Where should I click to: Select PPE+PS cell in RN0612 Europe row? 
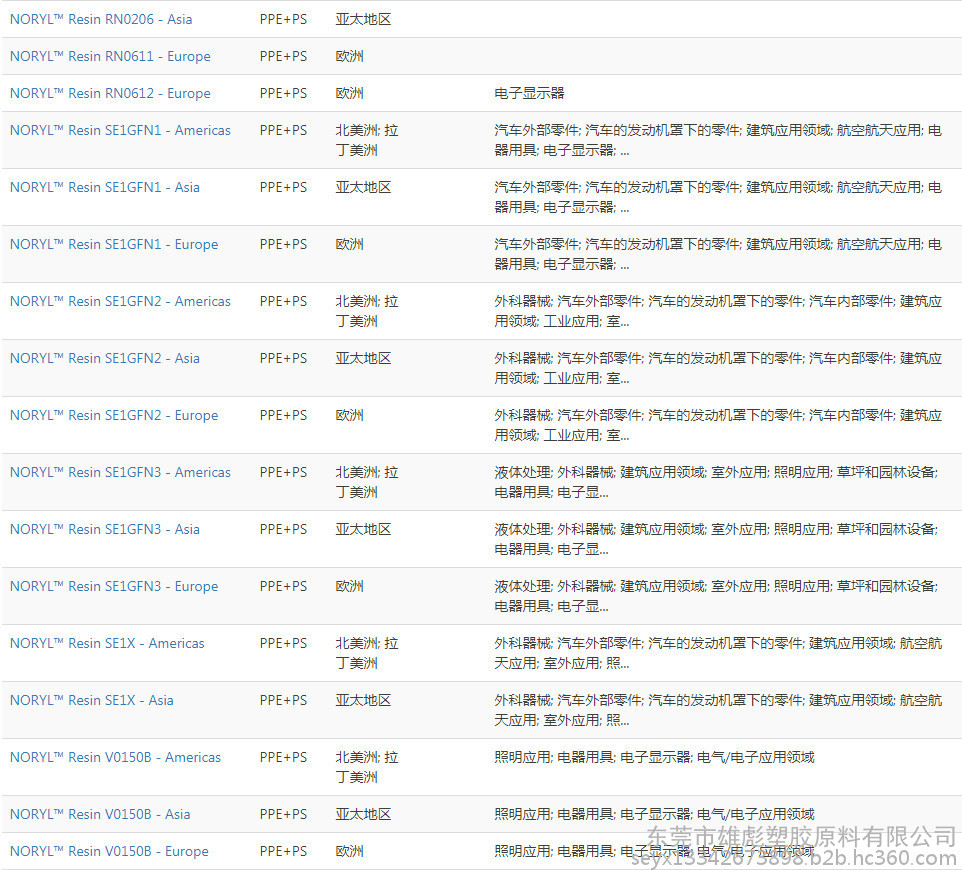click(x=283, y=93)
